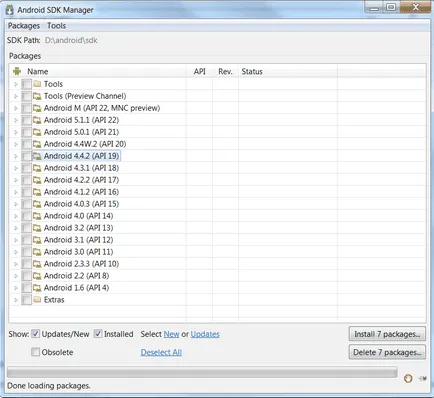Click the Android M package folder icon

coord(37,108)
